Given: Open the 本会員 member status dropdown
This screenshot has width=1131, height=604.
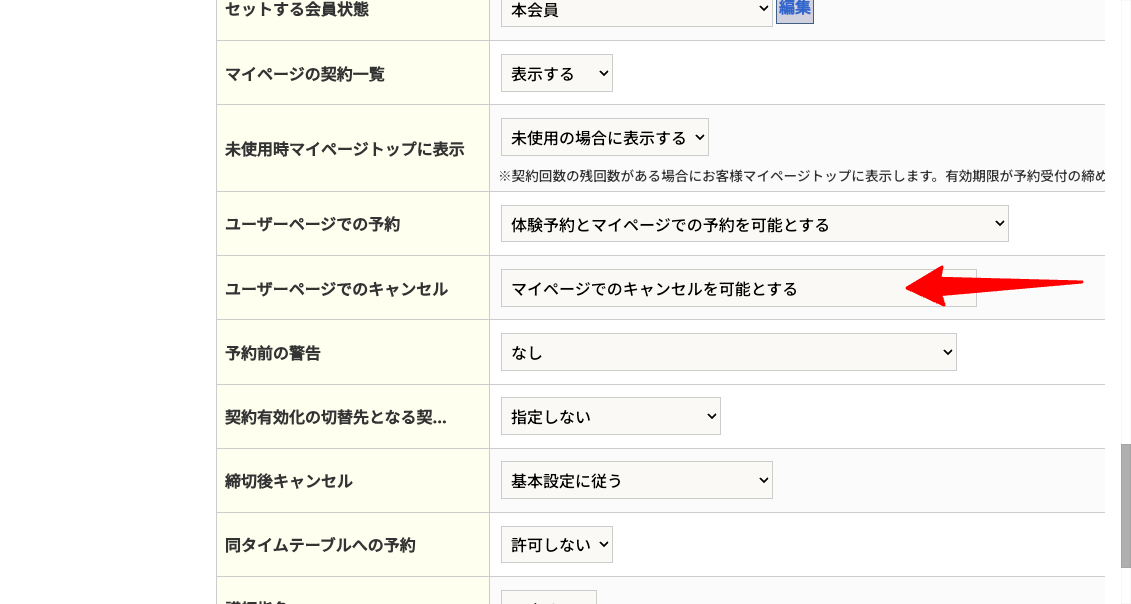Looking at the screenshot, I should (636, 11).
